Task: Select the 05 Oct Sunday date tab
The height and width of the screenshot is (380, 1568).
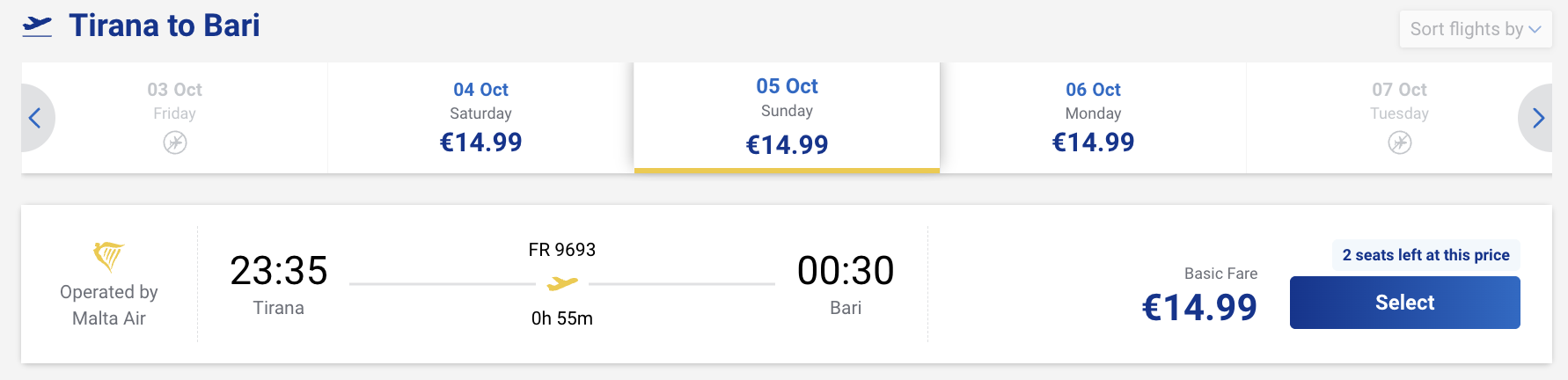Action: [x=787, y=117]
